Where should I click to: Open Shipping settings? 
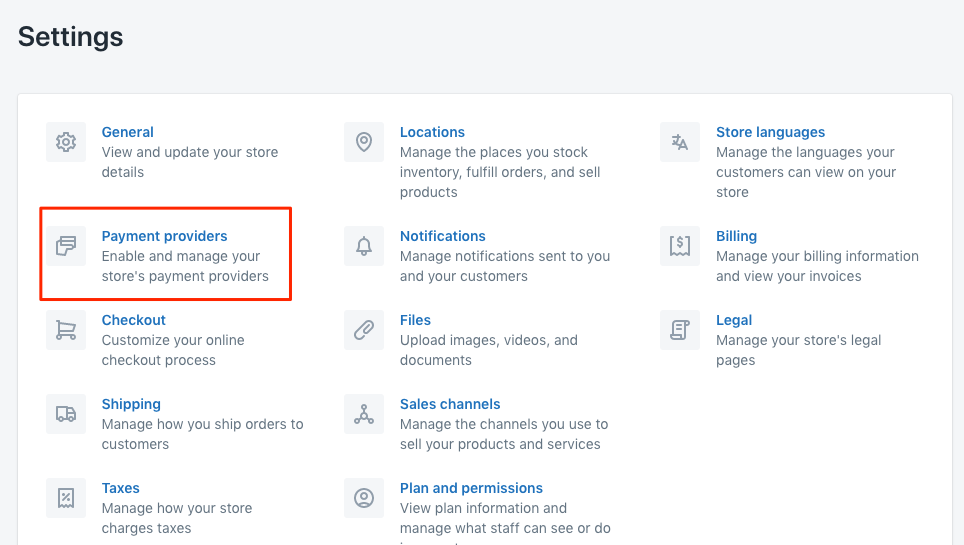(x=131, y=404)
